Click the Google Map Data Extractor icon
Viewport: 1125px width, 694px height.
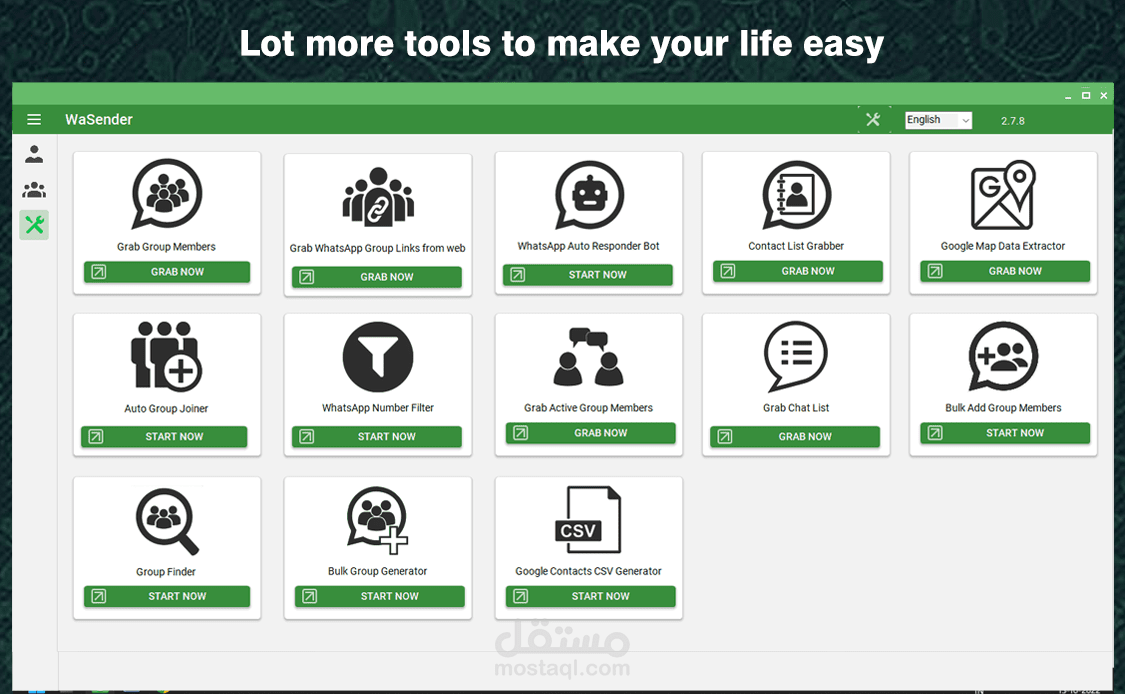(1003, 194)
